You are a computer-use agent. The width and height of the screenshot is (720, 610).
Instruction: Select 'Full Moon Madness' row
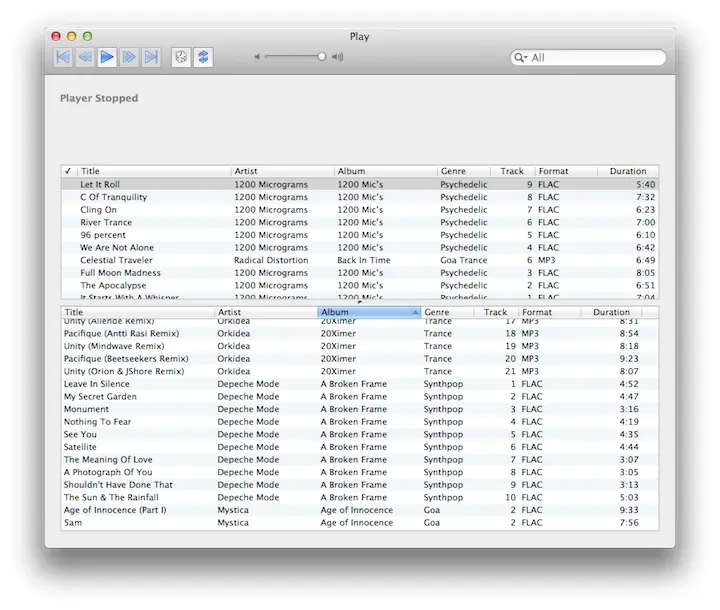click(x=360, y=273)
